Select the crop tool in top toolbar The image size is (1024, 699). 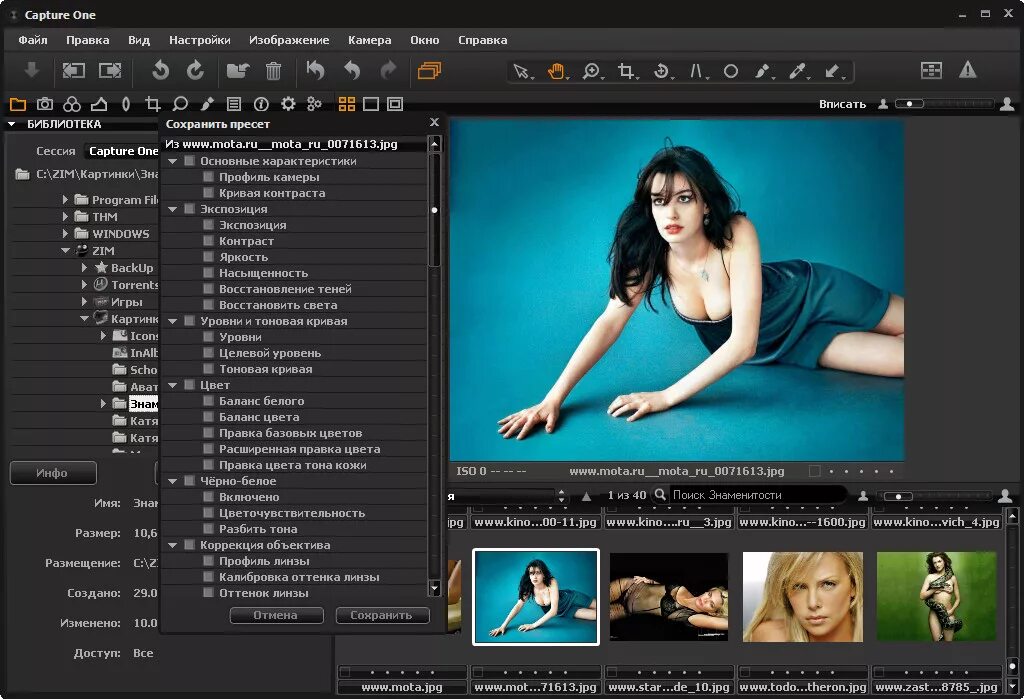tap(626, 71)
